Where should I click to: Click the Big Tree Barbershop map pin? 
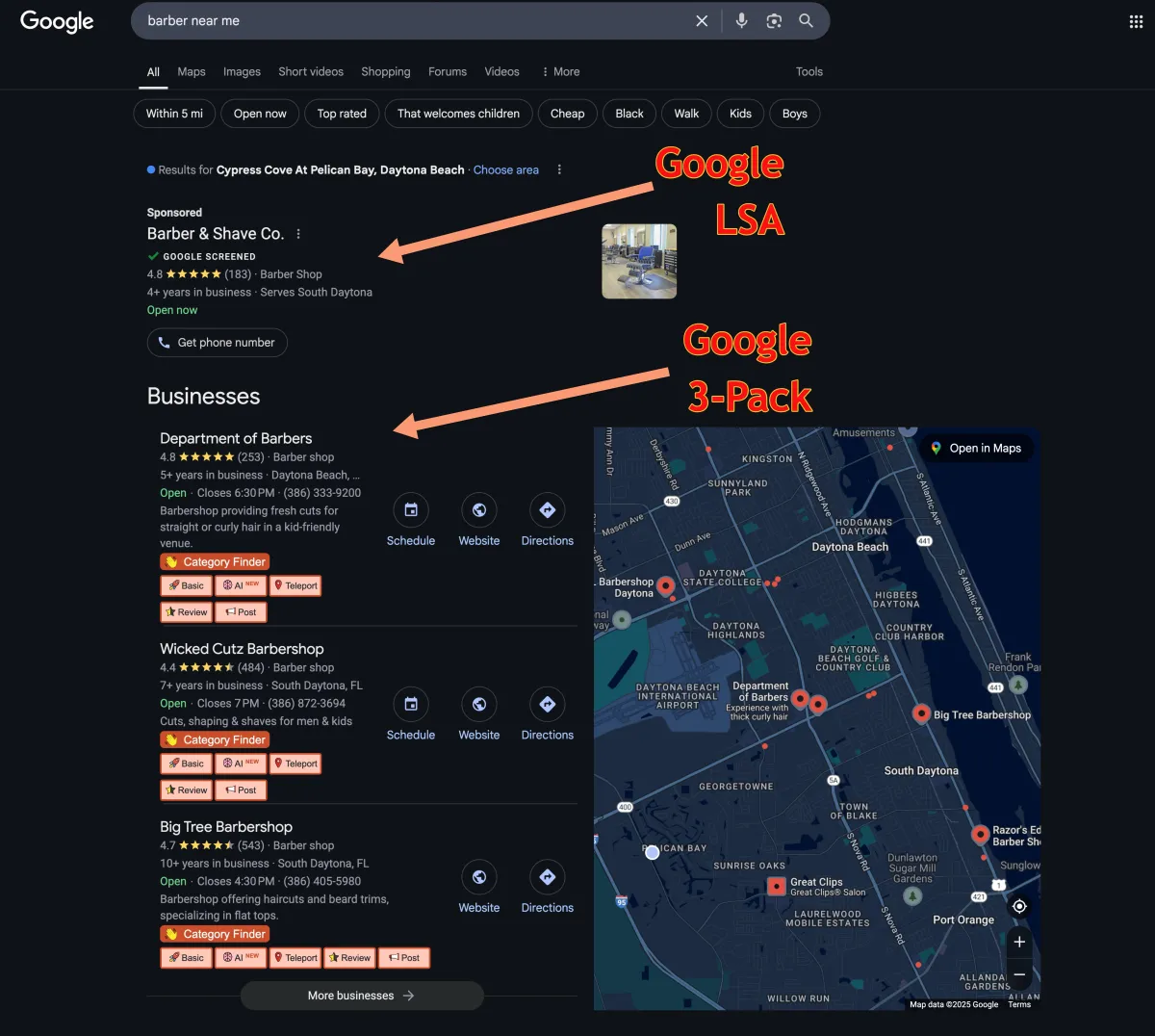921,713
